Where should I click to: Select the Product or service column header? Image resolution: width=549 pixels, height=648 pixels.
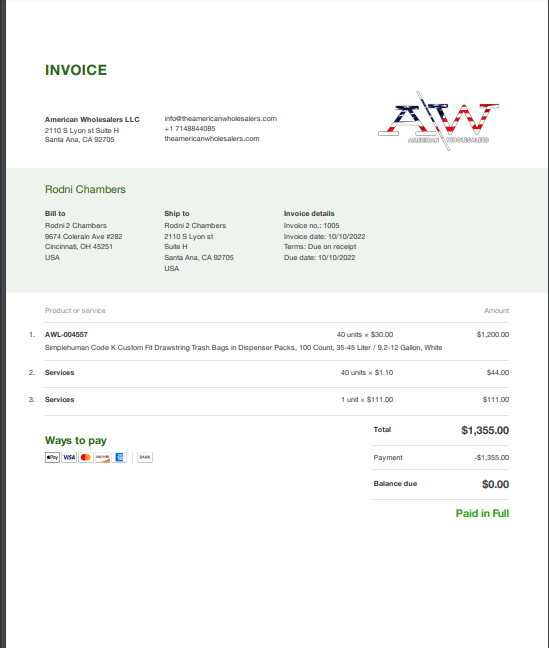75,310
